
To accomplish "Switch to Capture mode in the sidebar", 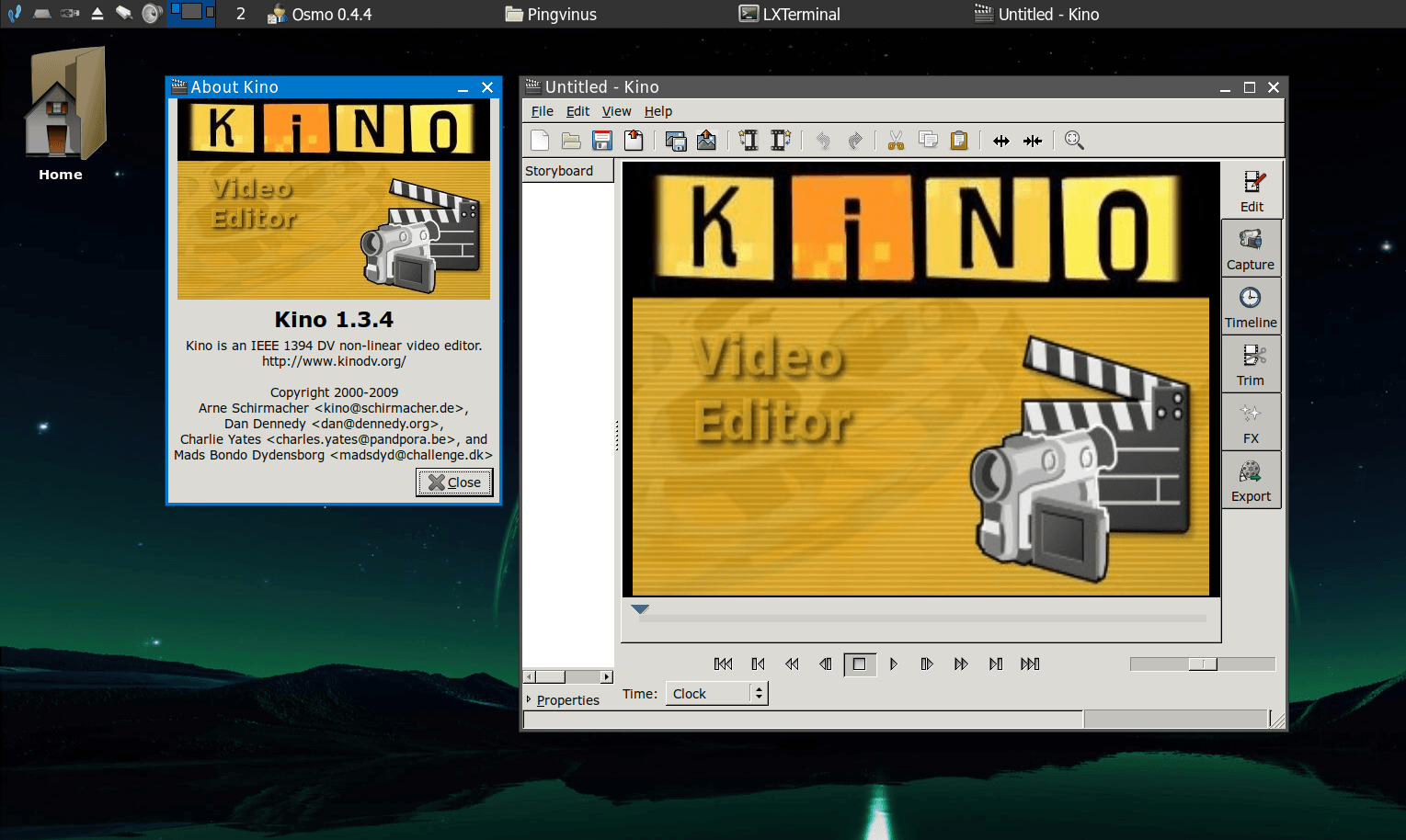I will point(1252,248).
